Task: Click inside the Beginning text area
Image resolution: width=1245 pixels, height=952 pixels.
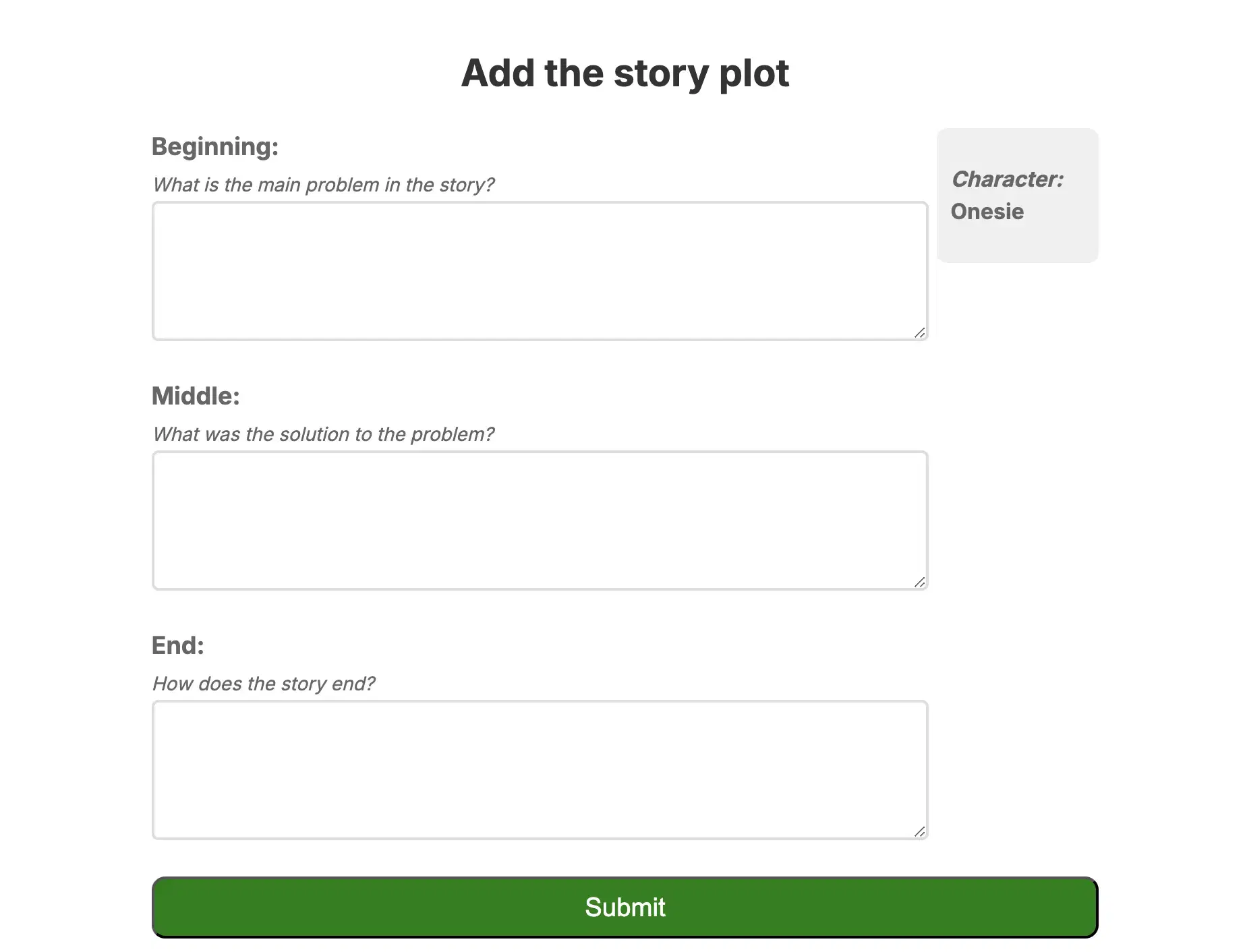Action: pos(540,271)
